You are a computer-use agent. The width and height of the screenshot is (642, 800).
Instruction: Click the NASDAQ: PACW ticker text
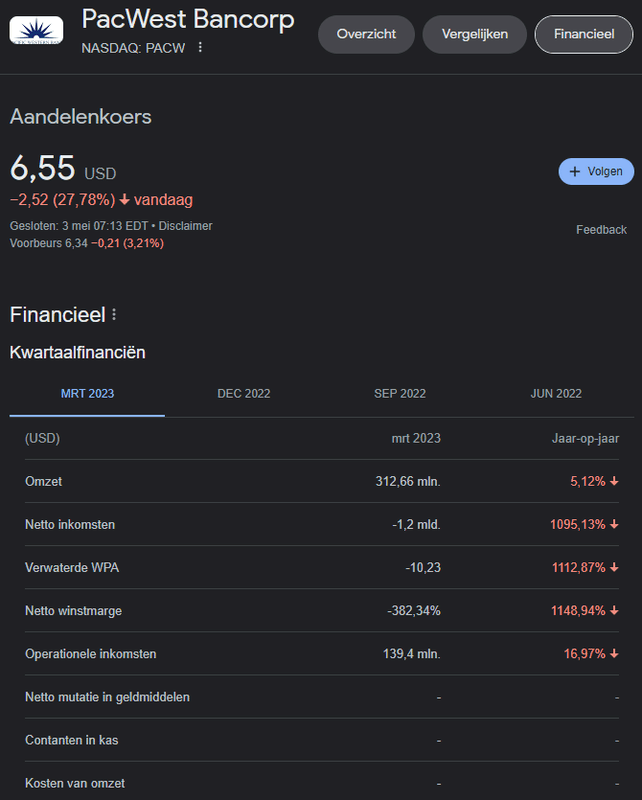pyautogui.click(x=133, y=48)
